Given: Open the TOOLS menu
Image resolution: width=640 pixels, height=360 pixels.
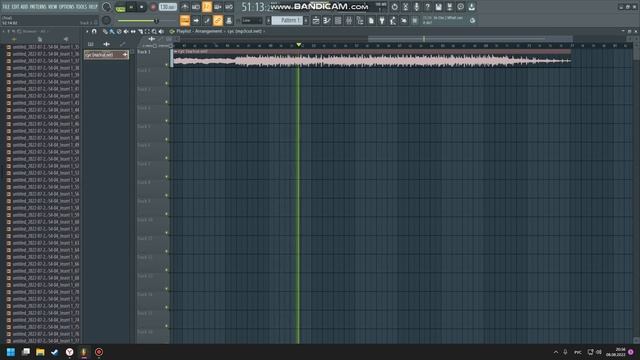Looking at the screenshot, I should (x=82, y=7).
